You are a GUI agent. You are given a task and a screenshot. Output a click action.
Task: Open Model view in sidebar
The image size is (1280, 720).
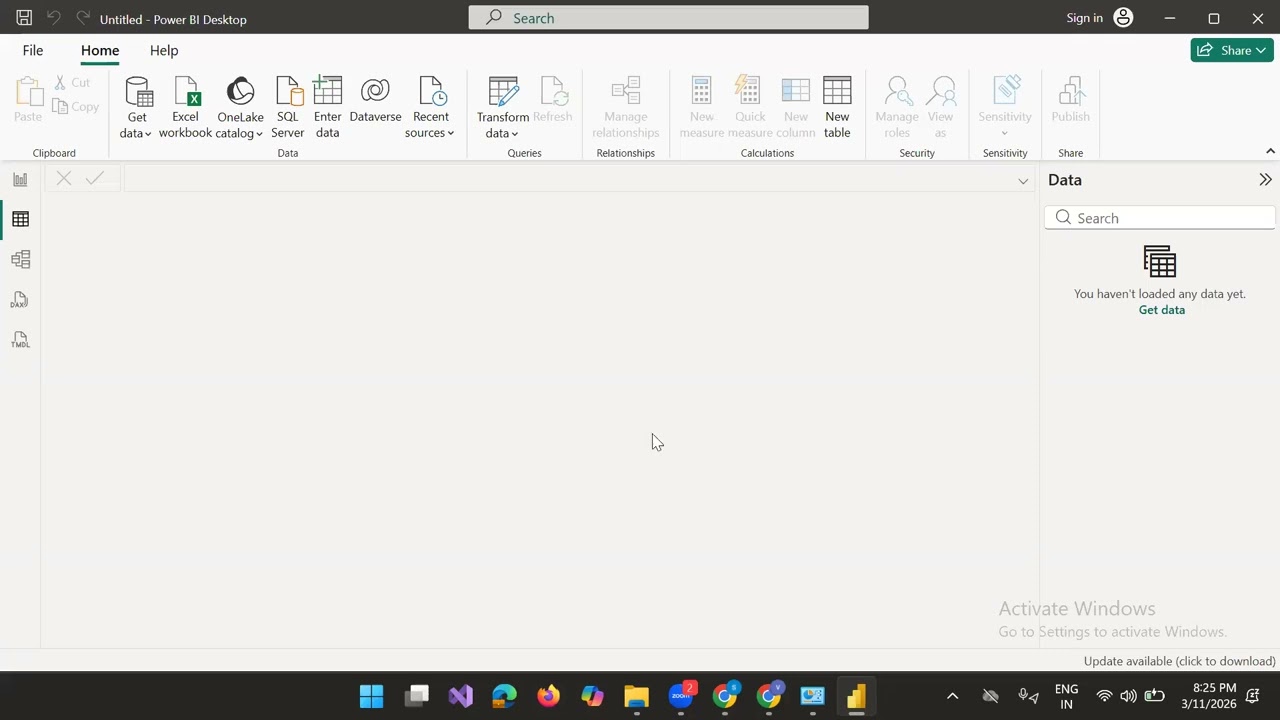coord(20,260)
